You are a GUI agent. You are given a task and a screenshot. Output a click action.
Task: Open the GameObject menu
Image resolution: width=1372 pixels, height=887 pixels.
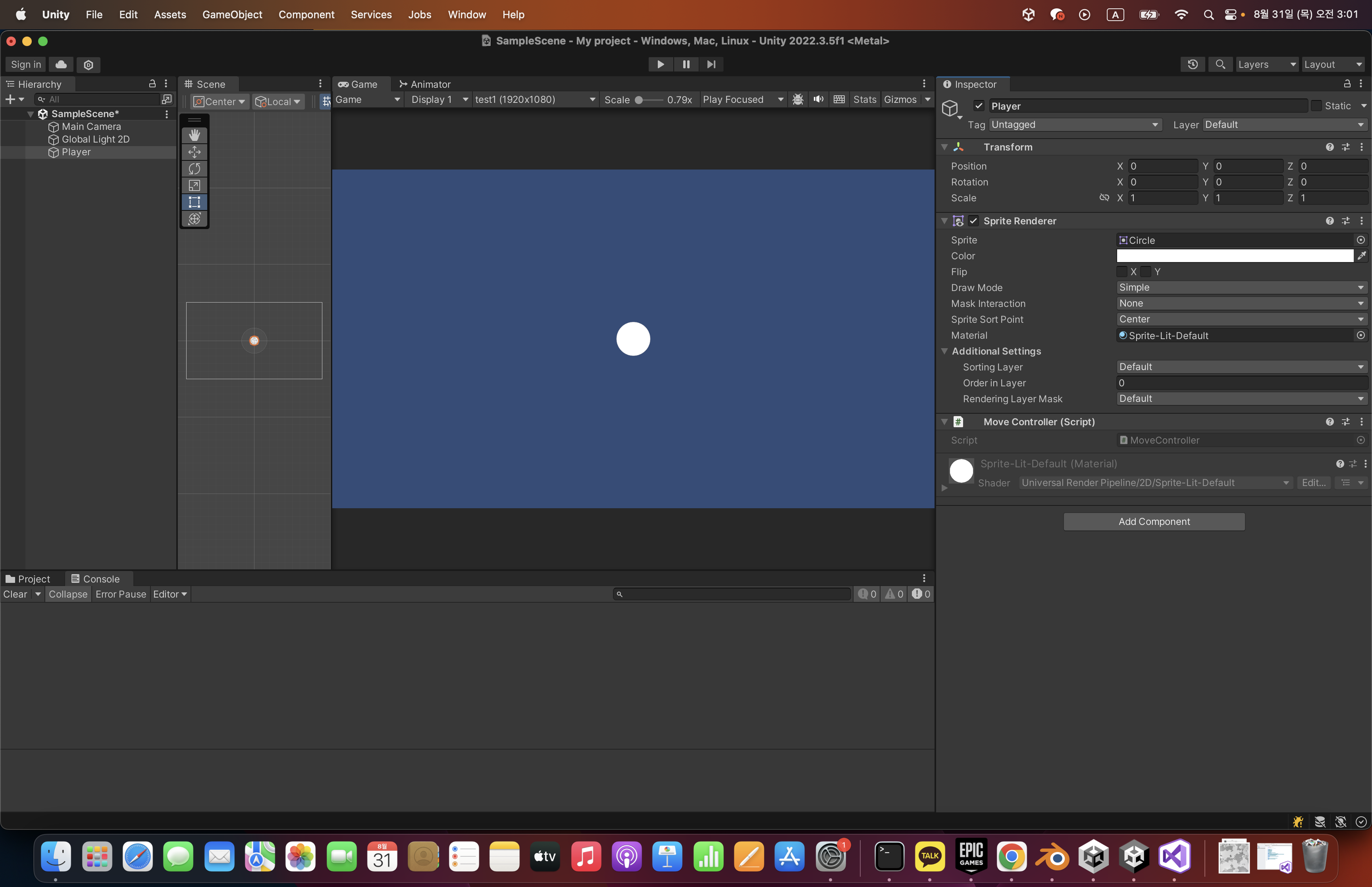231,14
